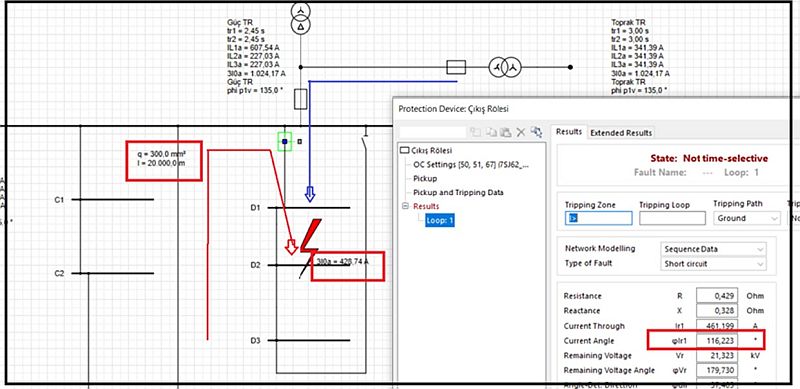The height and width of the screenshot is (389, 800).
Task: Open the Network Modelling Sequence Data dropdown
Action: coord(713,249)
